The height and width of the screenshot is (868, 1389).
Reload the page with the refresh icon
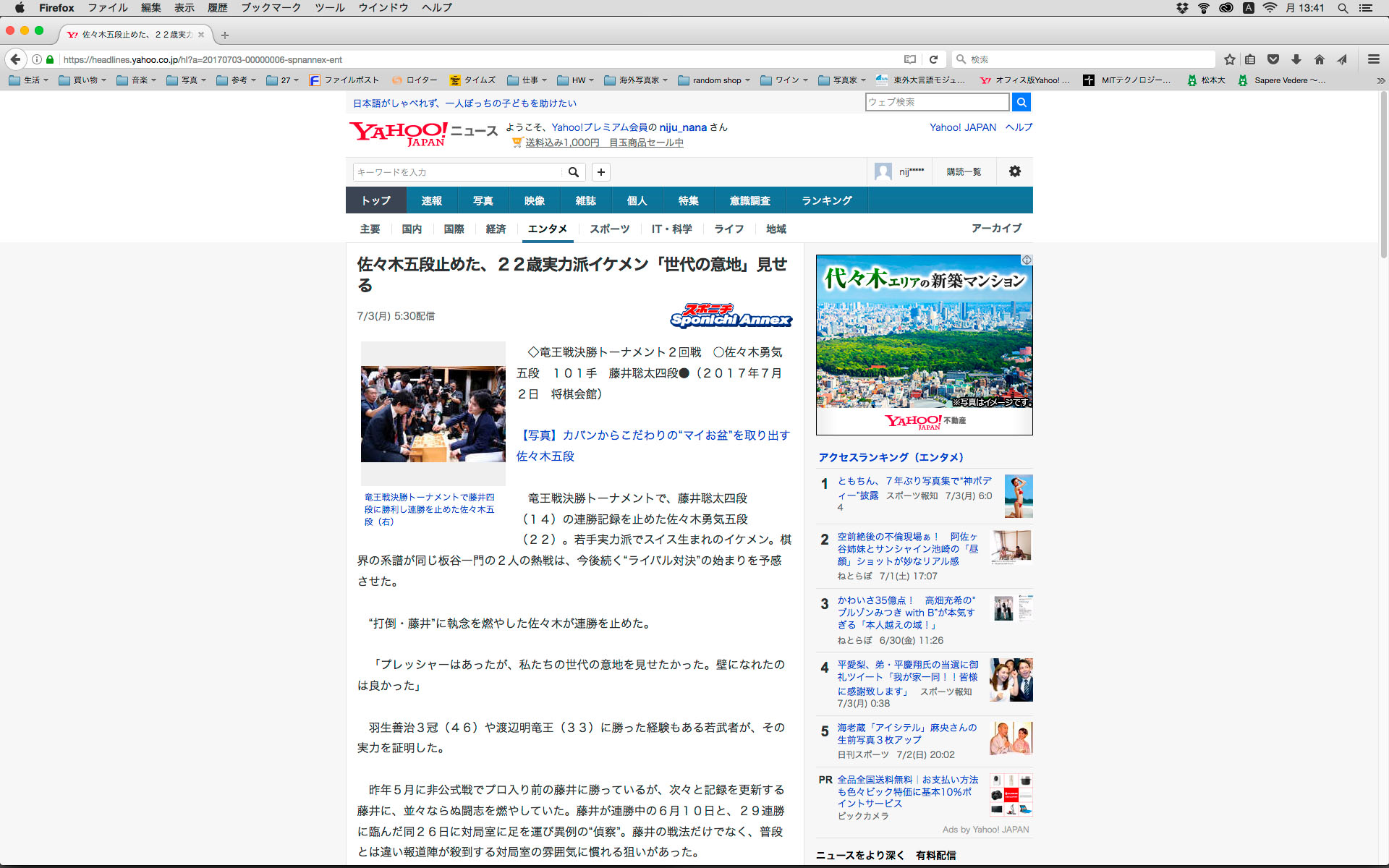pos(933,59)
